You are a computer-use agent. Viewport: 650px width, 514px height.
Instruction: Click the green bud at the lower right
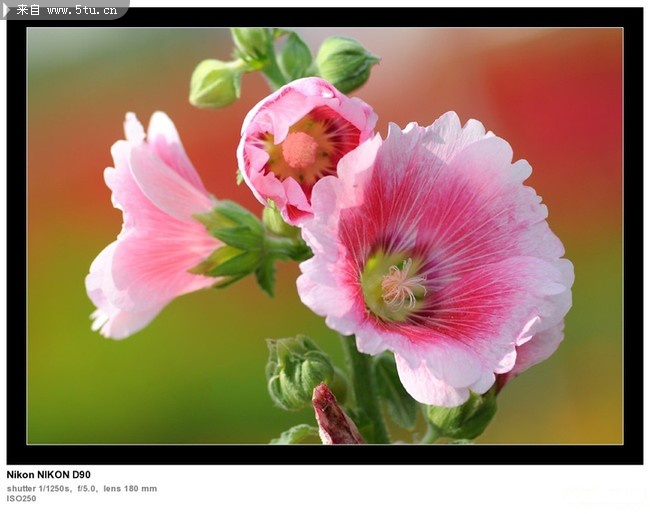click(x=463, y=416)
